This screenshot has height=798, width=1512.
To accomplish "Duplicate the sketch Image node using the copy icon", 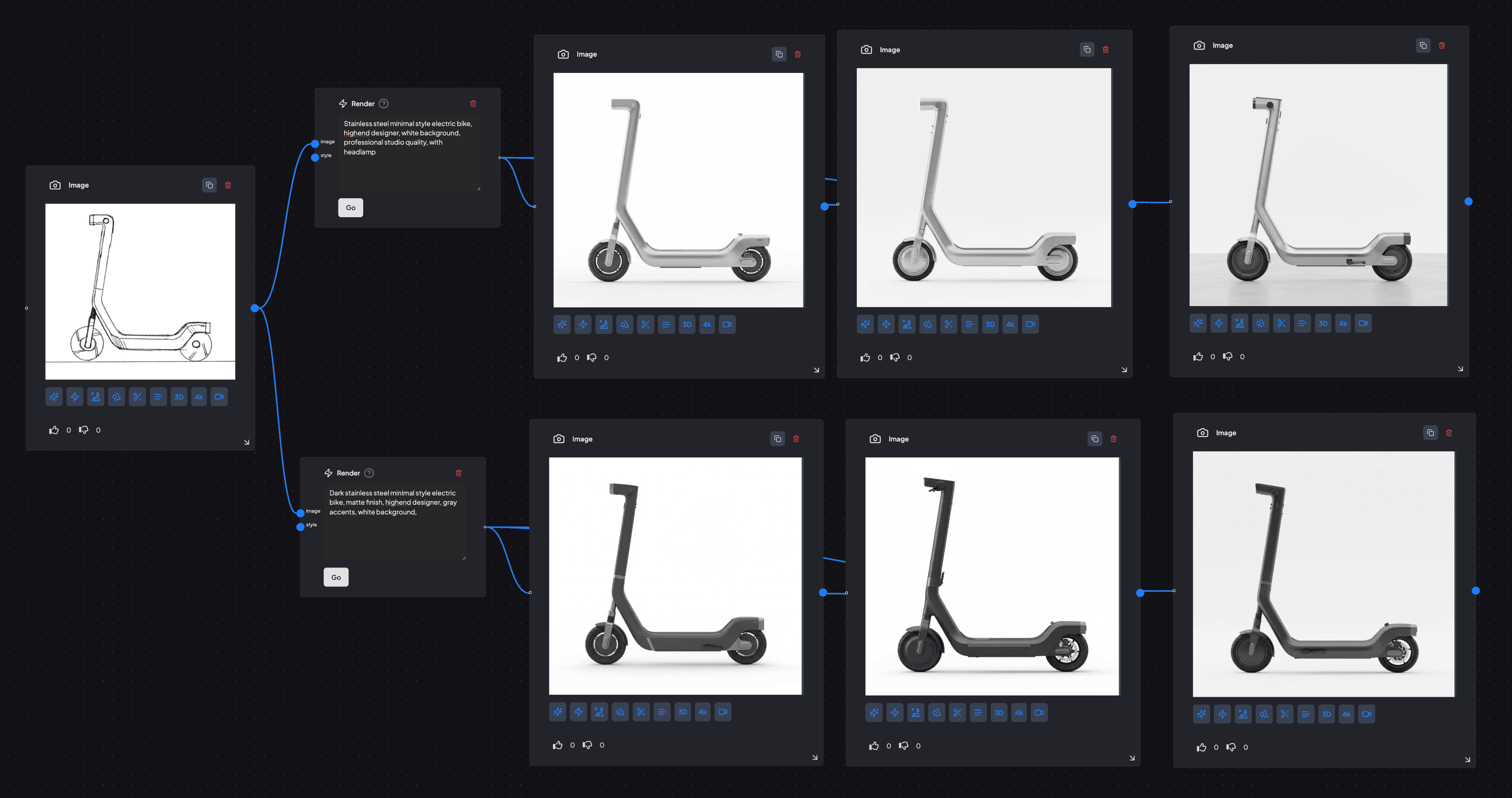I will pyautogui.click(x=210, y=185).
